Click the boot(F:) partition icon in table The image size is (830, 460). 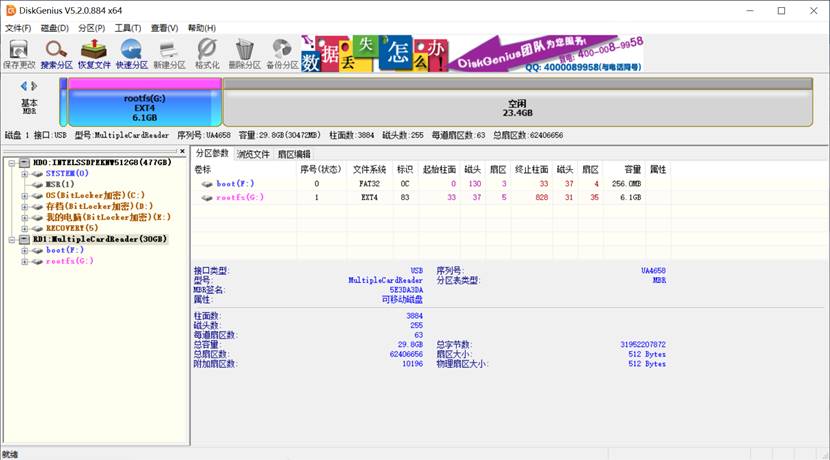[x=207, y=184]
